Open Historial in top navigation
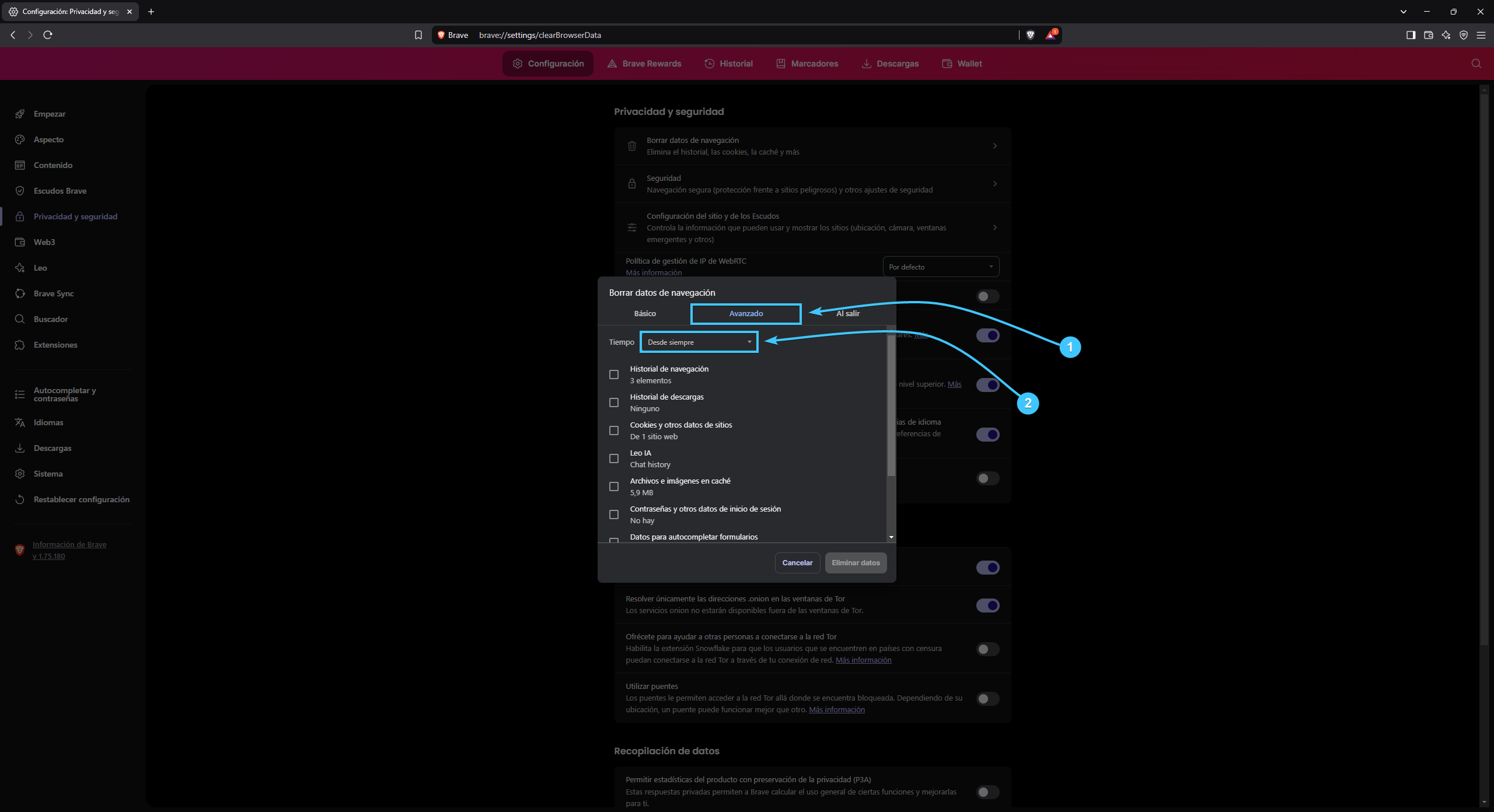This screenshot has width=1494, height=812. point(728,64)
